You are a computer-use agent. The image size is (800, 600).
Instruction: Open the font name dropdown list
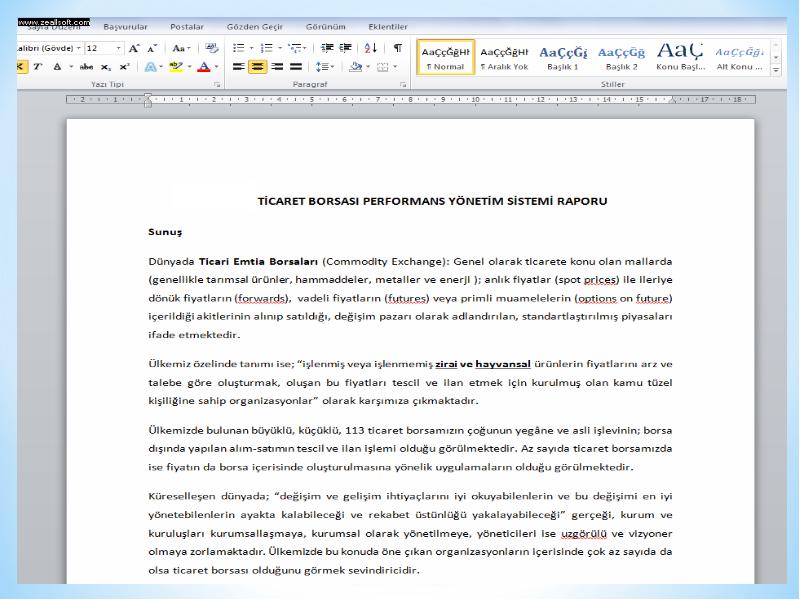tap(79, 48)
